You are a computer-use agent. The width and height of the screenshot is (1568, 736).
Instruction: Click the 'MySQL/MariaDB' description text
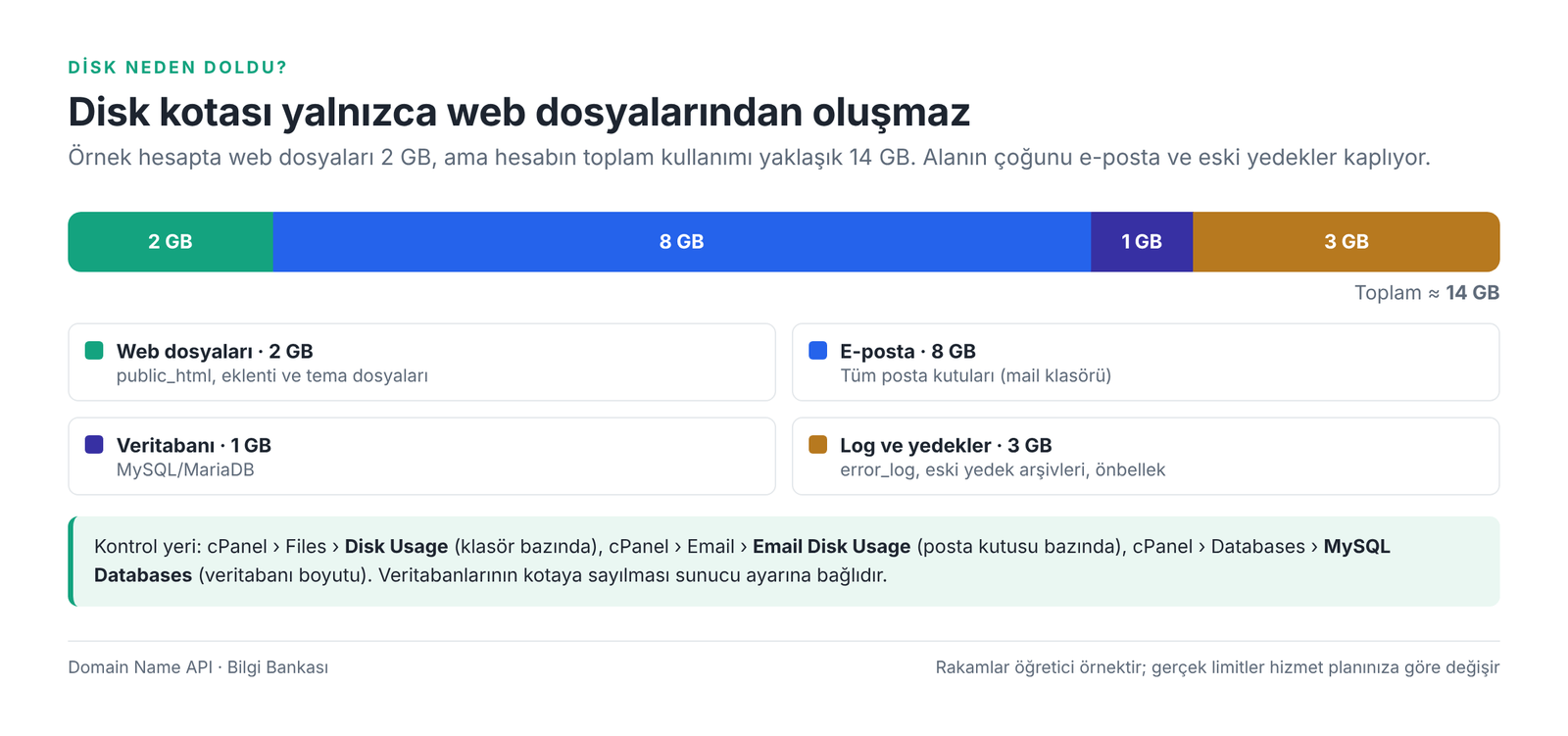tap(185, 470)
